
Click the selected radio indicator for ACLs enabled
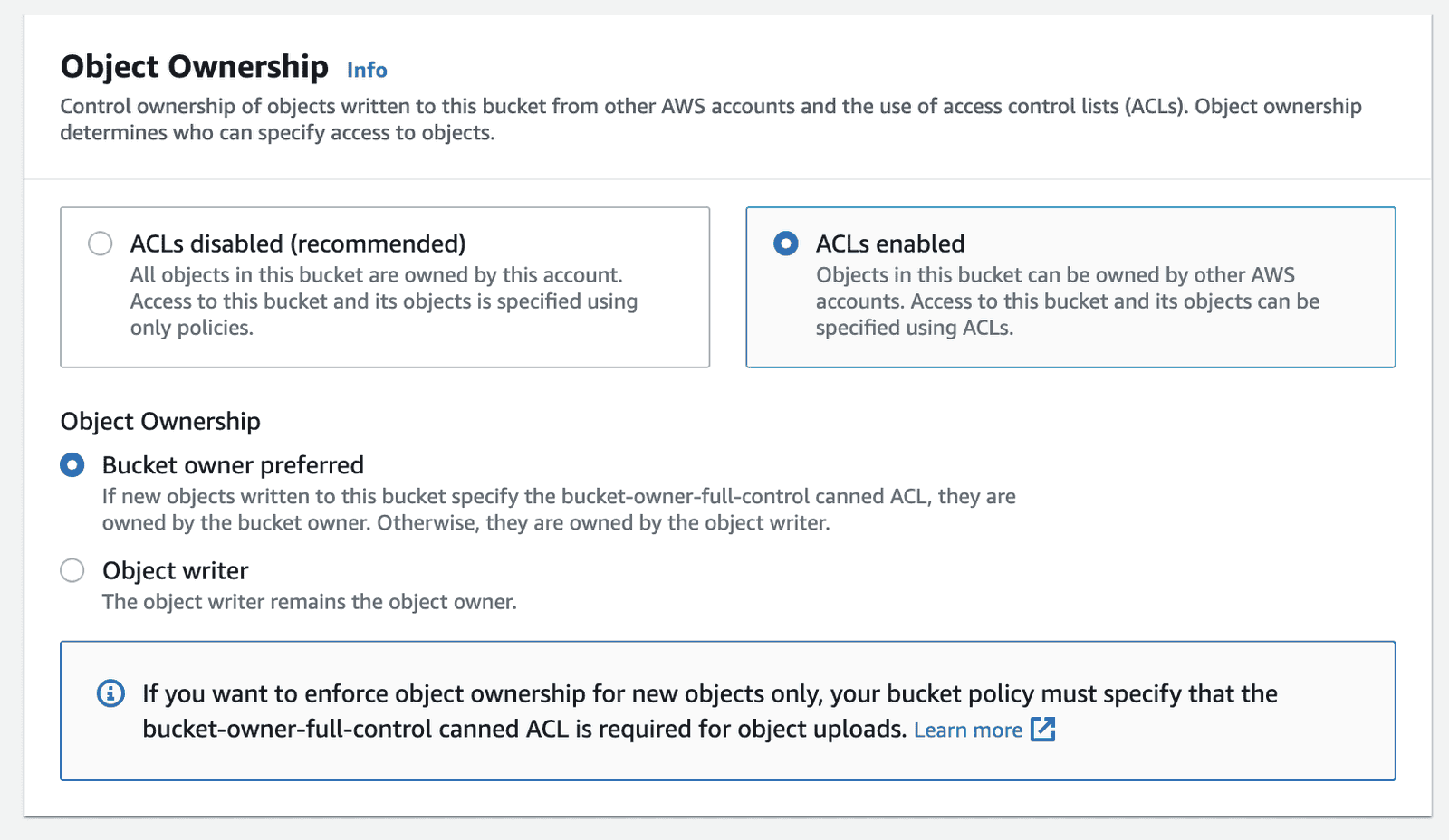(785, 243)
